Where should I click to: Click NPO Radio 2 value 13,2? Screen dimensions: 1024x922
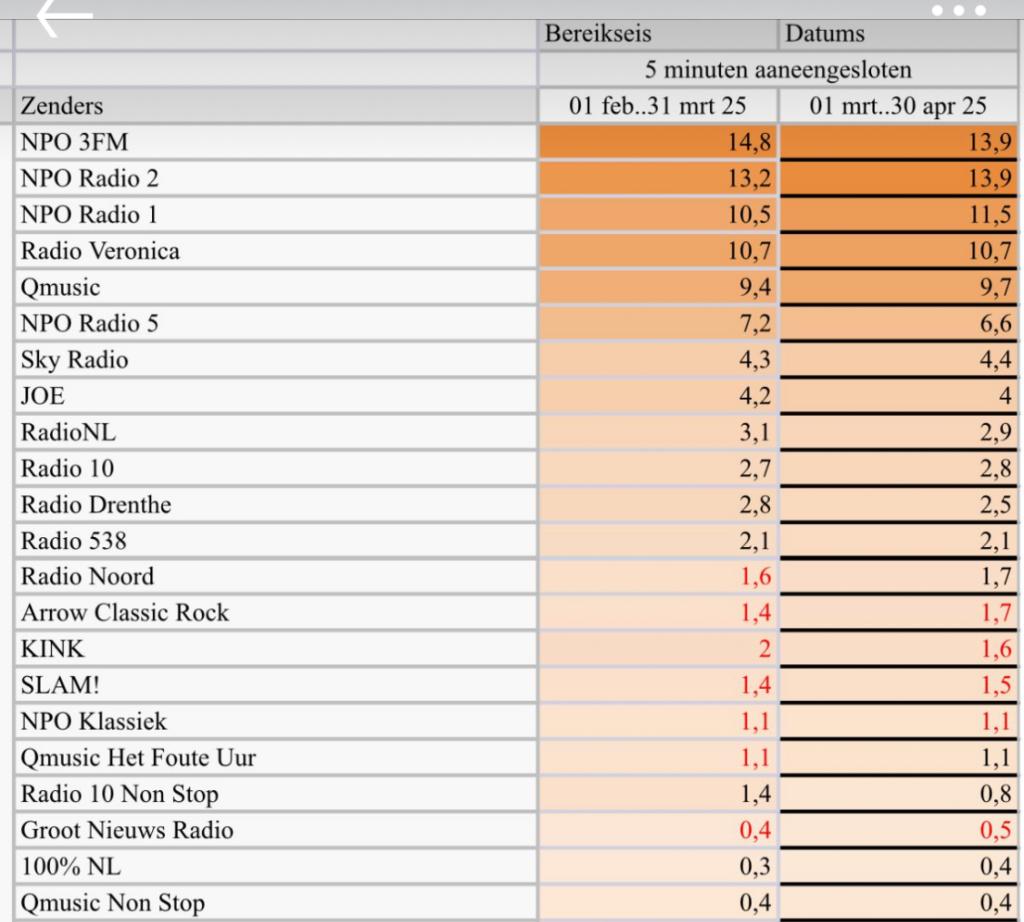click(658, 178)
